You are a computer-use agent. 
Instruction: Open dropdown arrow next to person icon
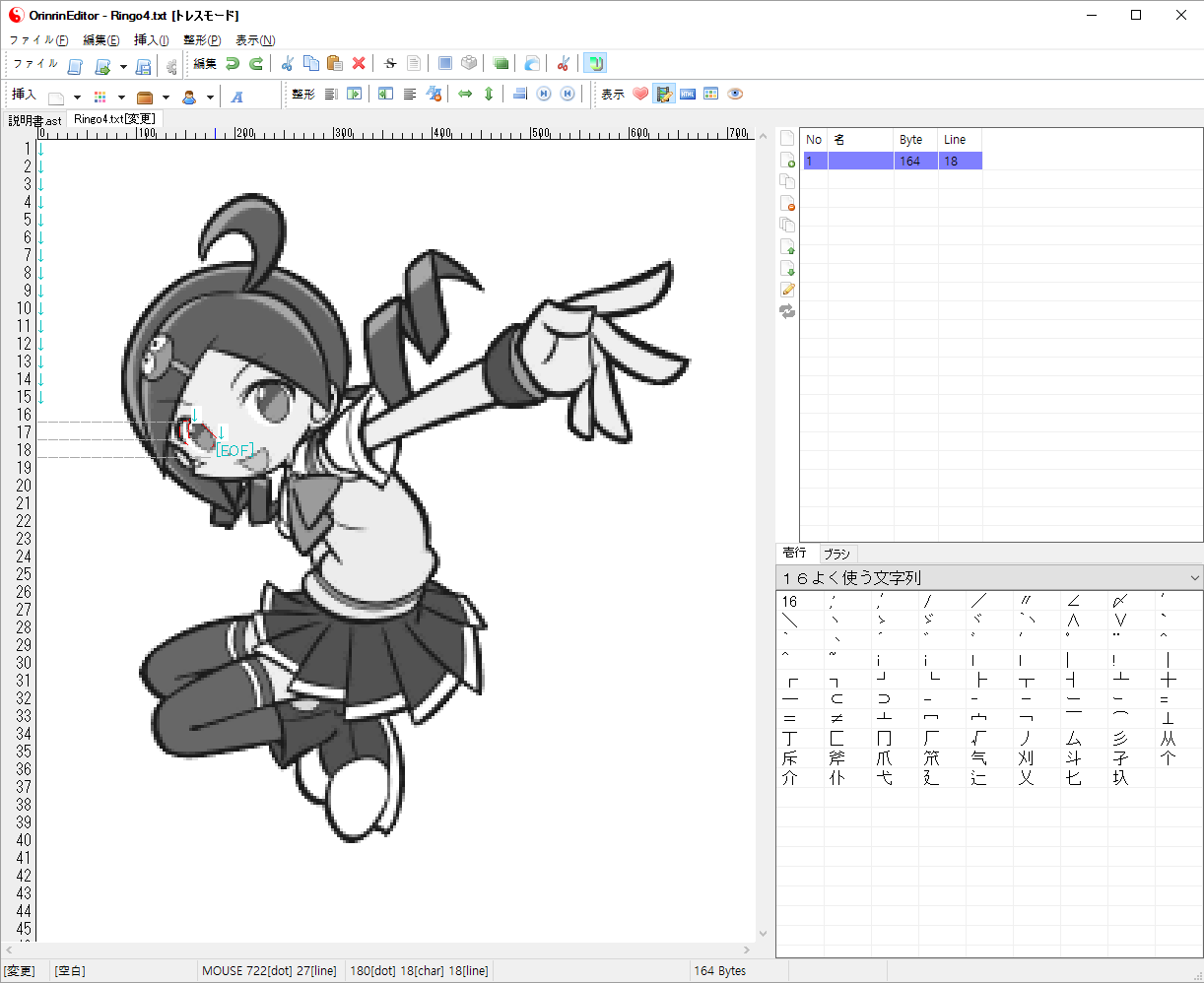coord(210,98)
